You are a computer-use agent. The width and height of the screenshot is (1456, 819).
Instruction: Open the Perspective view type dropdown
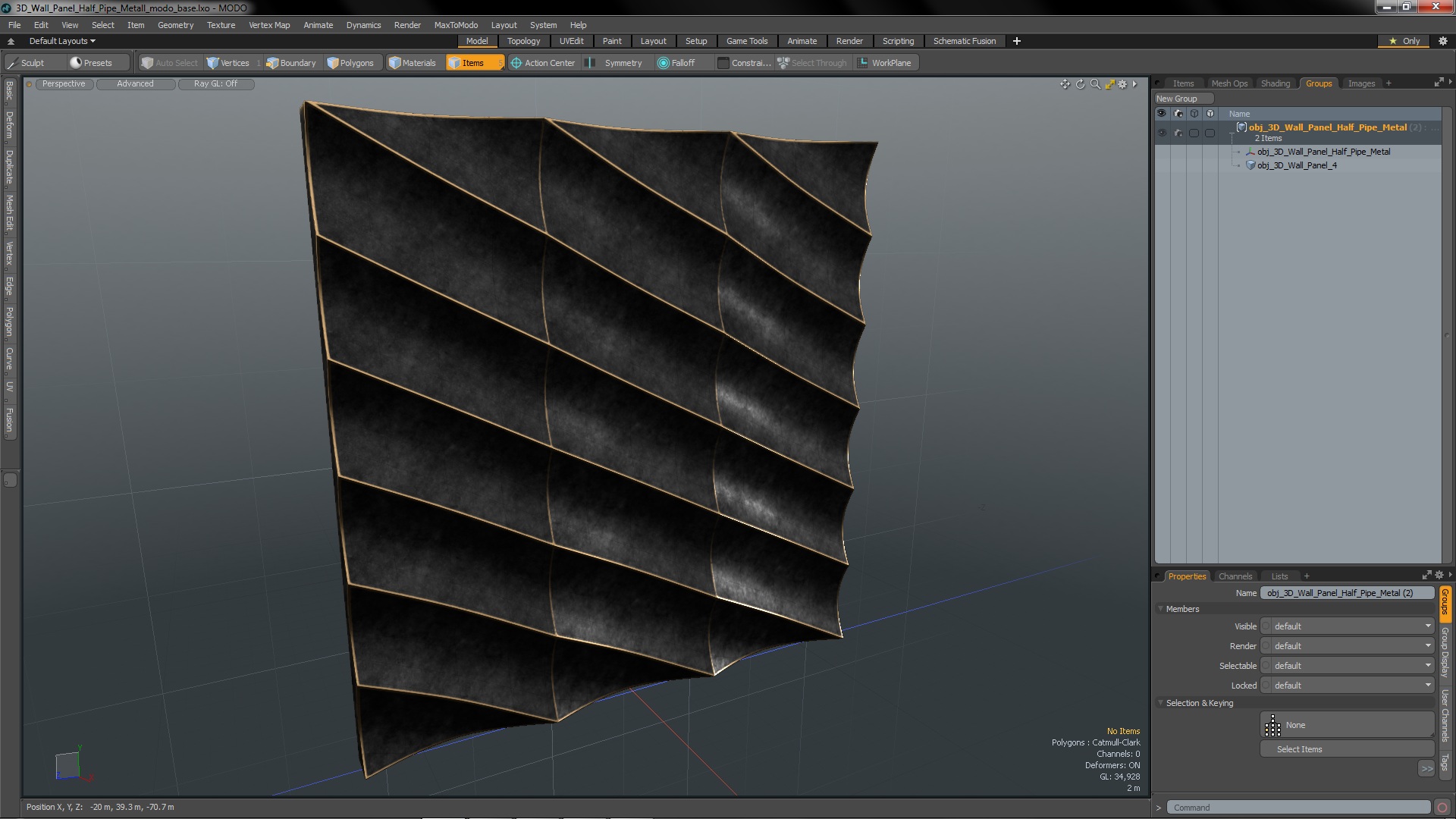(x=64, y=84)
